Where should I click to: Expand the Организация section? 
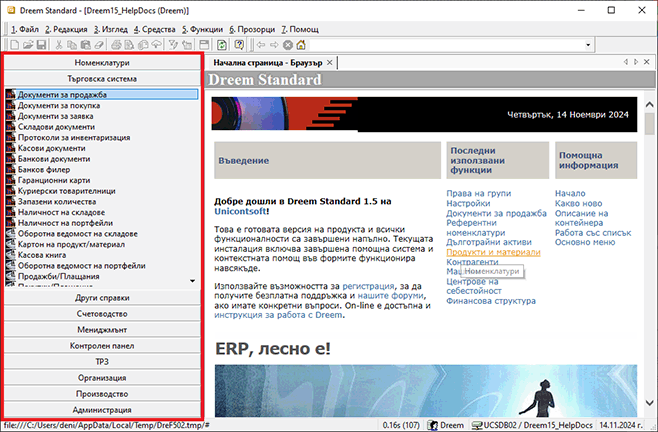pos(102,378)
